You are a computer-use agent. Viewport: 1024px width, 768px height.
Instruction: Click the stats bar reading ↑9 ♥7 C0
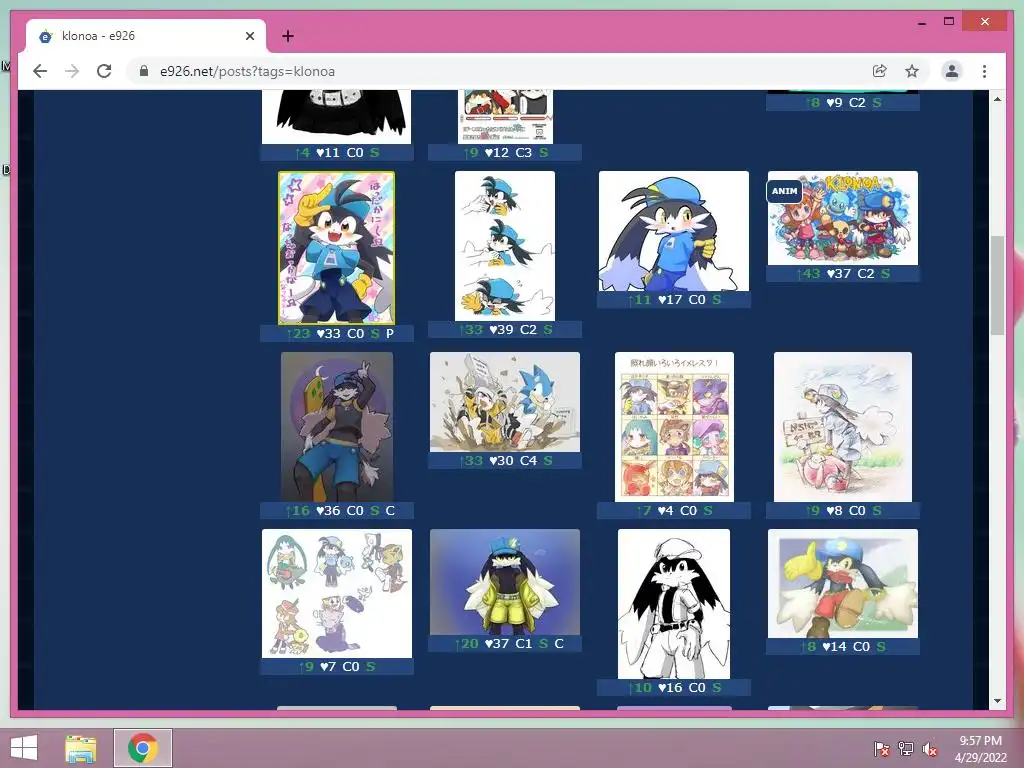pos(336,666)
